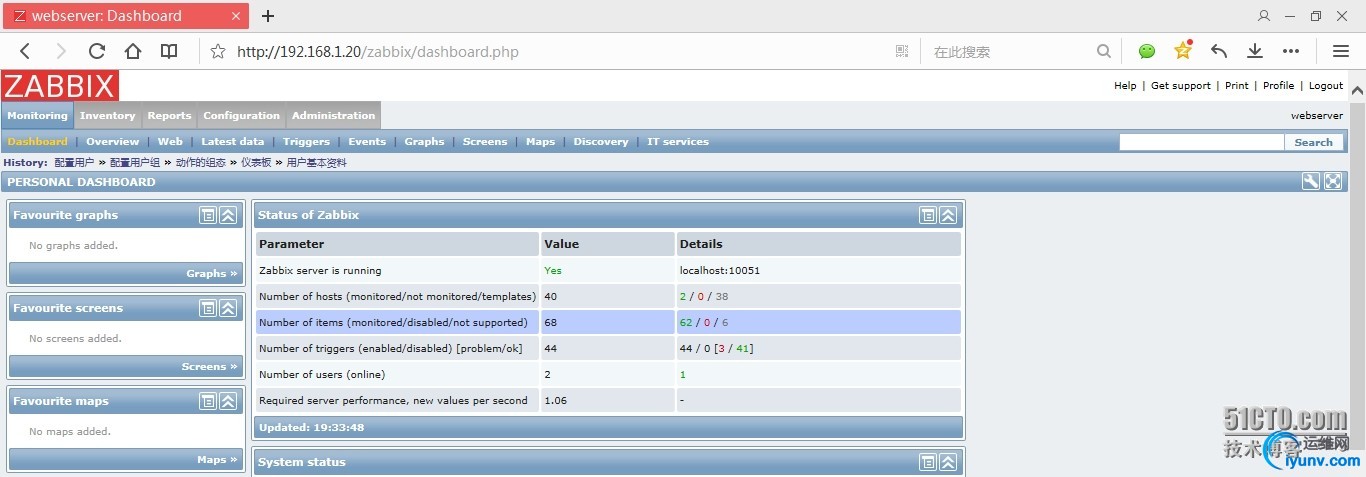This screenshot has height=477, width=1366.
Task: Open the downloads arrow icon
Action: (1255, 51)
